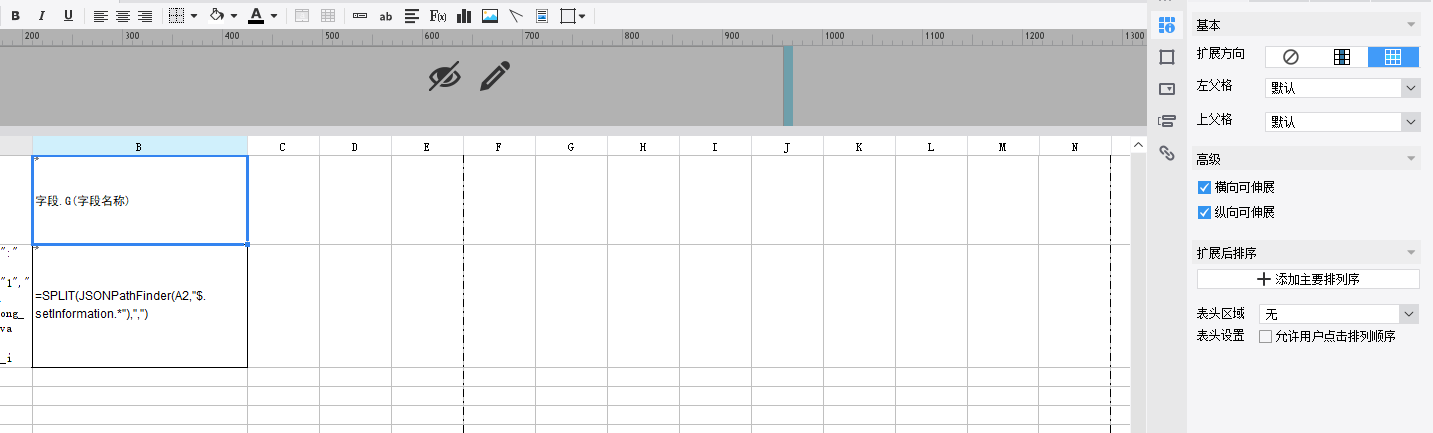This screenshot has height=433, width=1433.
Task: Open floating element dropdown arrow
Action: (x=583, y=16)
